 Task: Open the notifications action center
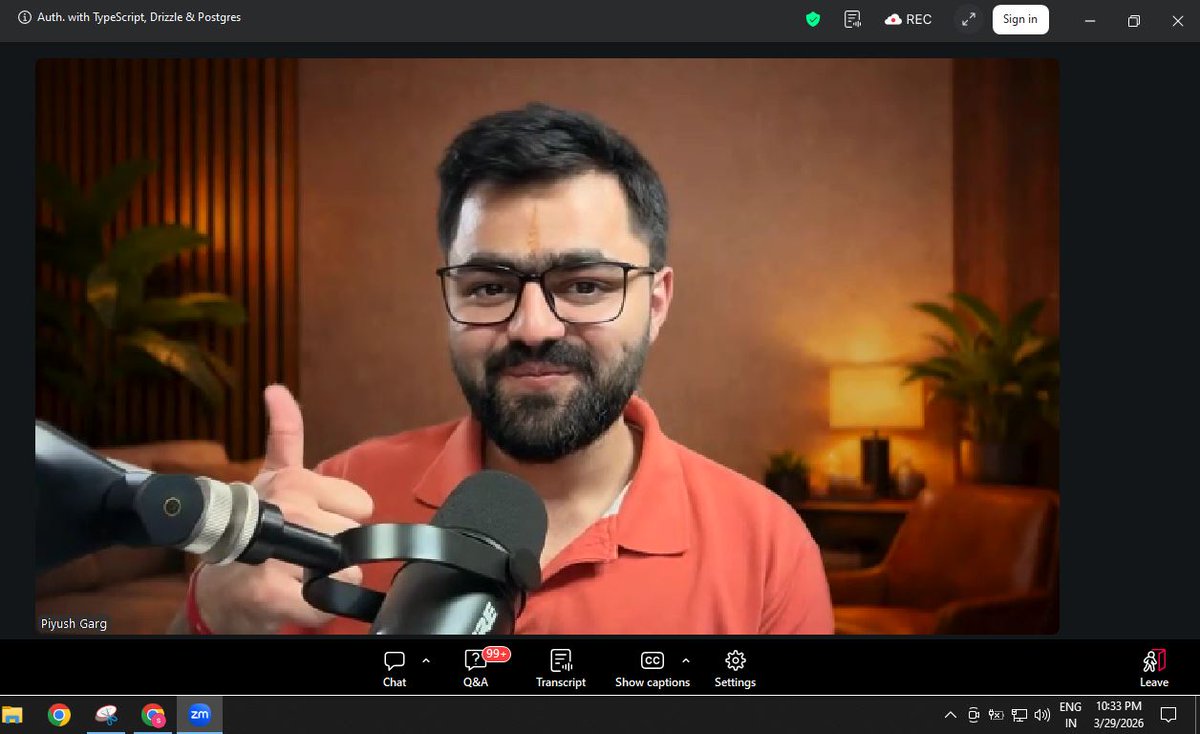pos(1168,715)
